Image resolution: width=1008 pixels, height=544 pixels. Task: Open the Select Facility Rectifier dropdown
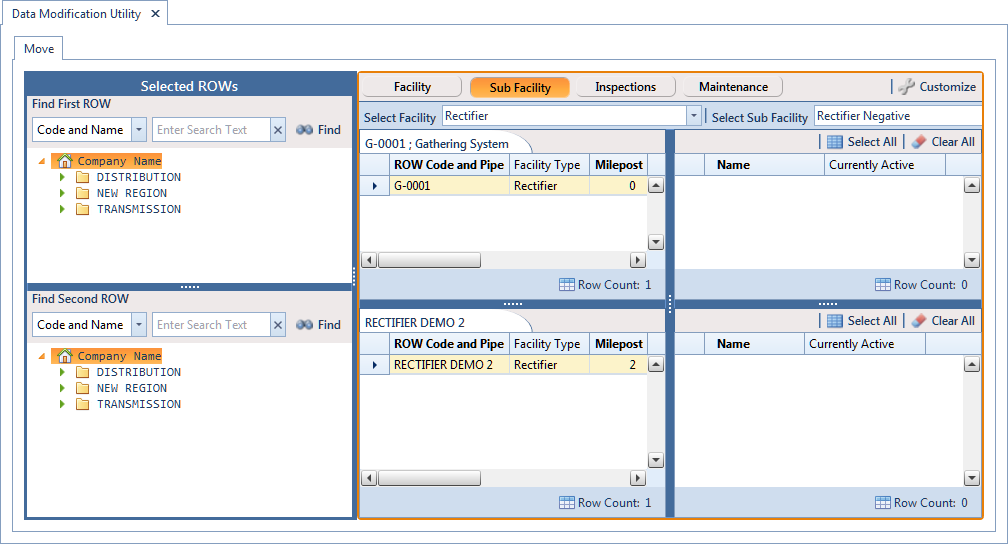click(x=693, y=116)
